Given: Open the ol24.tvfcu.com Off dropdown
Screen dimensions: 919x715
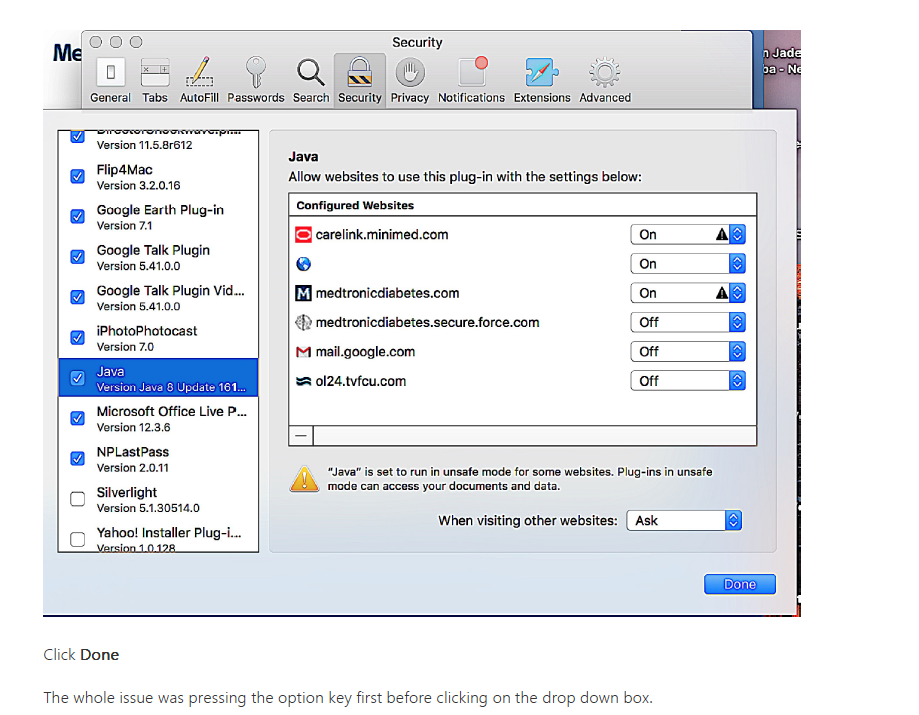Looking at the screenshot, I should [x=687, y=381].
